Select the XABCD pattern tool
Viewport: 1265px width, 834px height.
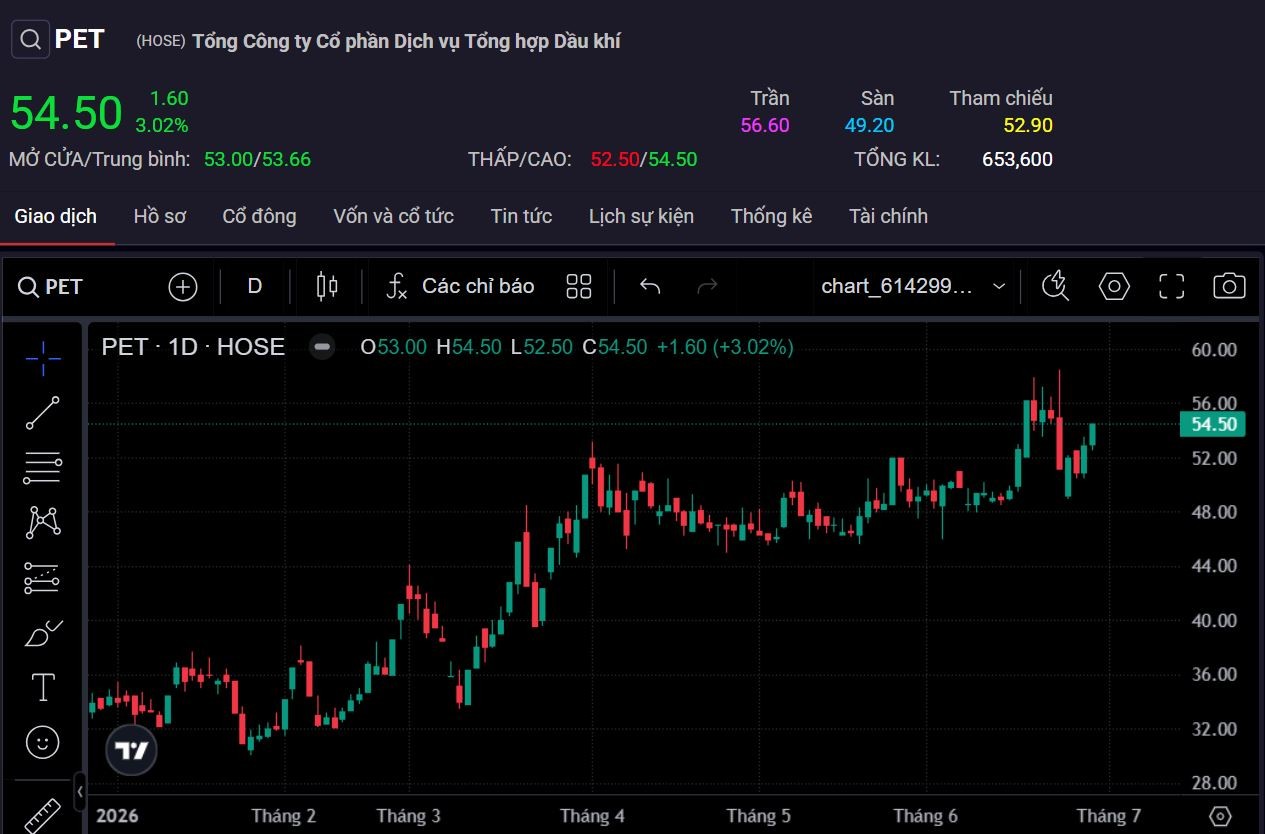click(x=42, y=521)
